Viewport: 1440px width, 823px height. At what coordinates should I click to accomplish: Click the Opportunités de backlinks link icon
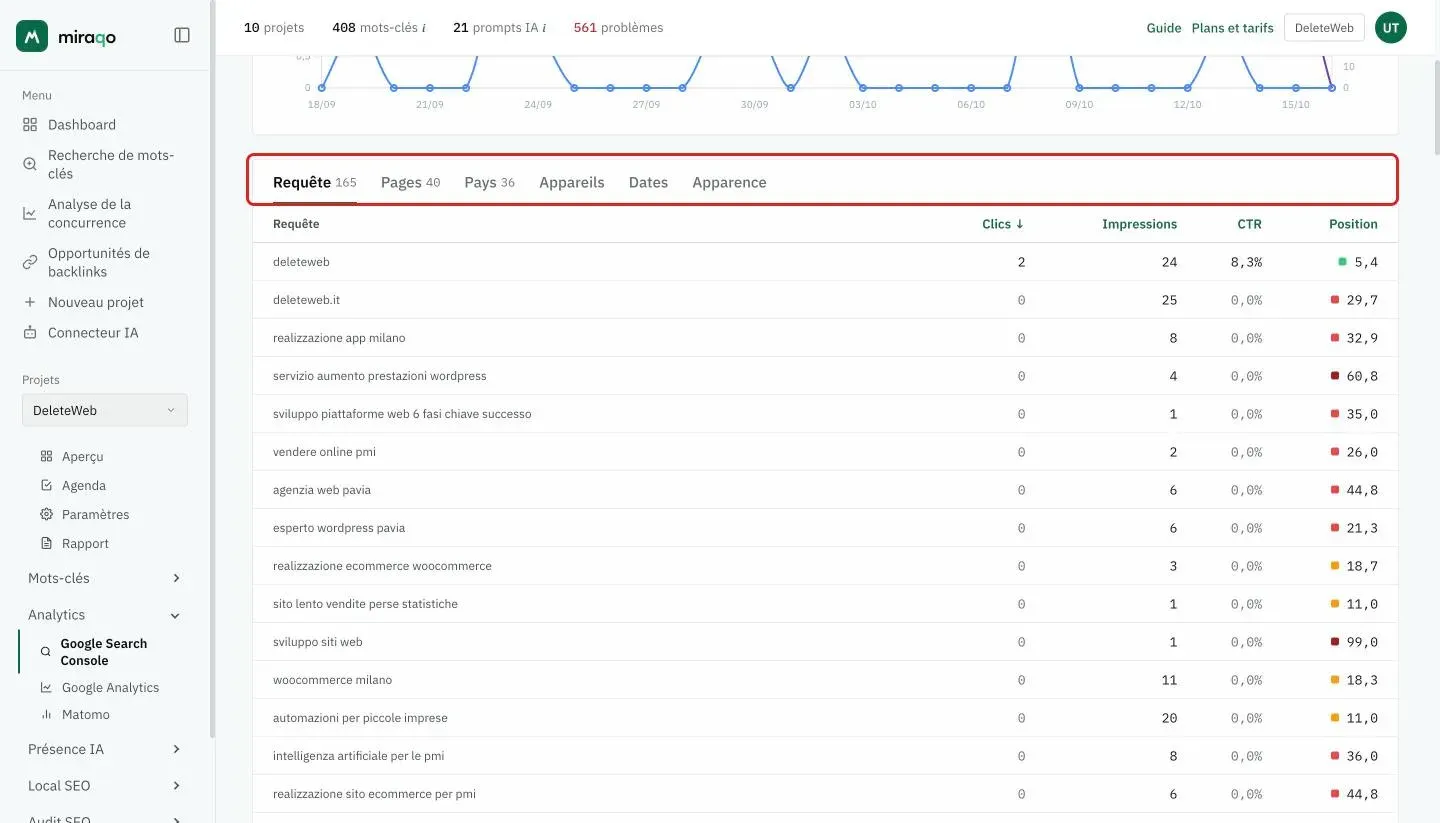pos(30,262)
